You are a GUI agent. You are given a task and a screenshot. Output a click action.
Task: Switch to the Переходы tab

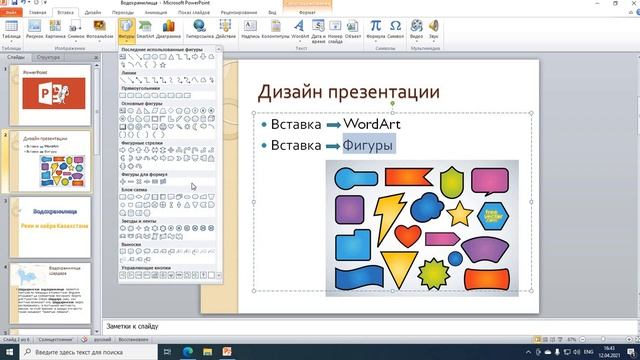122,12
